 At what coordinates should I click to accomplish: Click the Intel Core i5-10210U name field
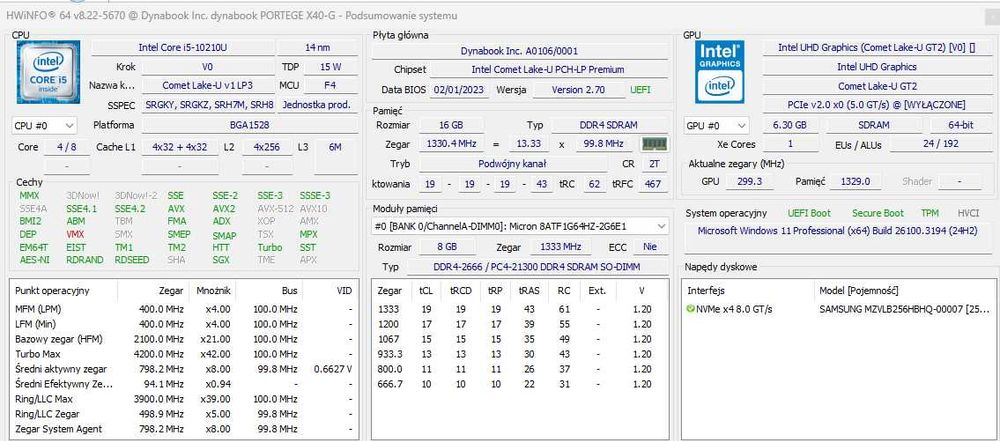click(x=182, y=47)
